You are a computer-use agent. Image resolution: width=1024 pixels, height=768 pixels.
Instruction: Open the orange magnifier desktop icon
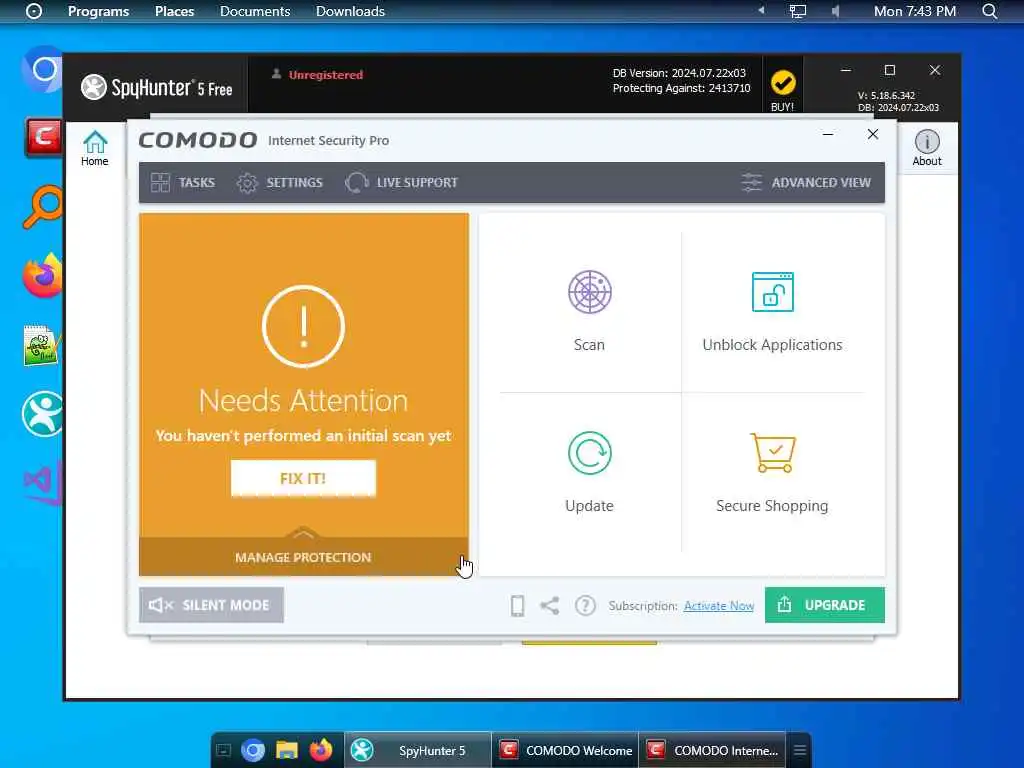[43, 206]
